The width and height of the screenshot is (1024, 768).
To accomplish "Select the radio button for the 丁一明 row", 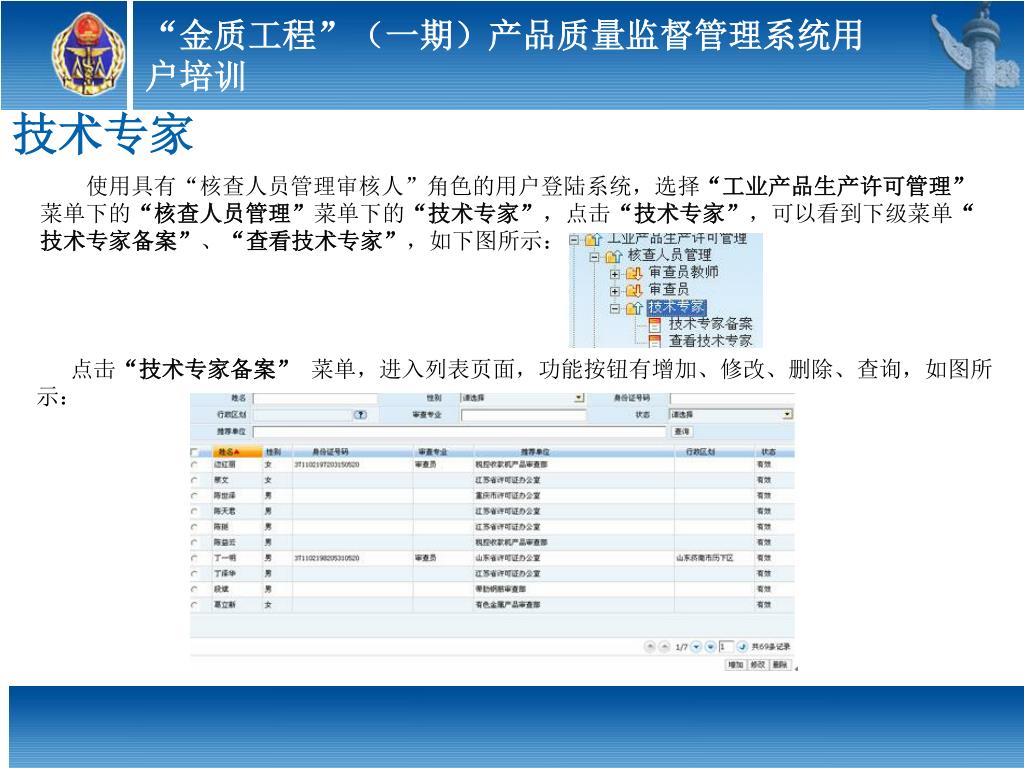I will click(x=194, y=558).
